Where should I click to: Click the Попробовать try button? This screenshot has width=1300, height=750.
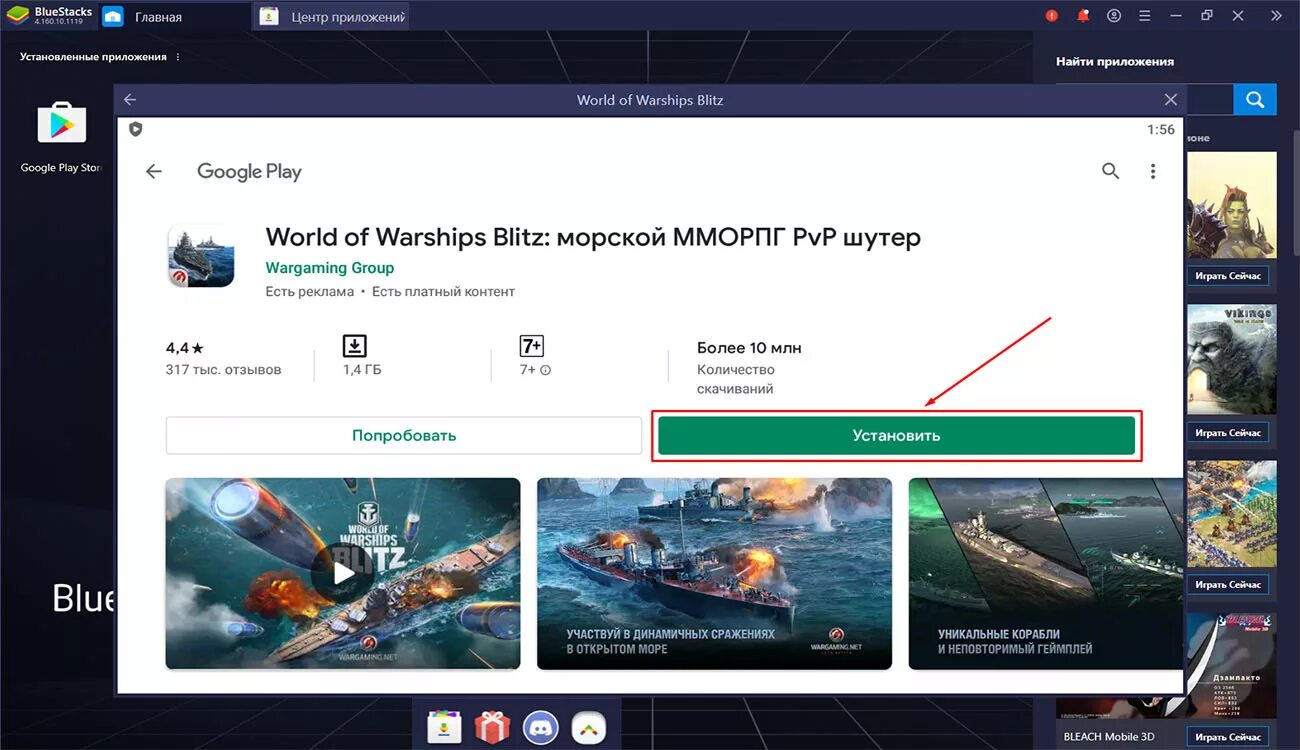pyautogui.click(x=404, y=436)
